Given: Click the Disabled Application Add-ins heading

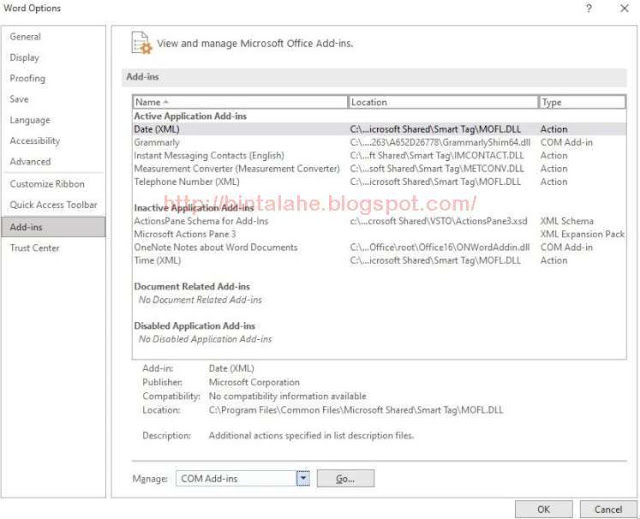Looking at the screenshot, I should tap(194, 326).
